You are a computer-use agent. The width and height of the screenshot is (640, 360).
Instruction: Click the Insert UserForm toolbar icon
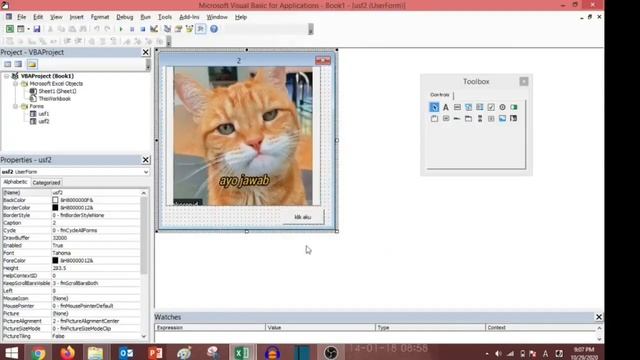pyautogui.click(x=20, y=29)
